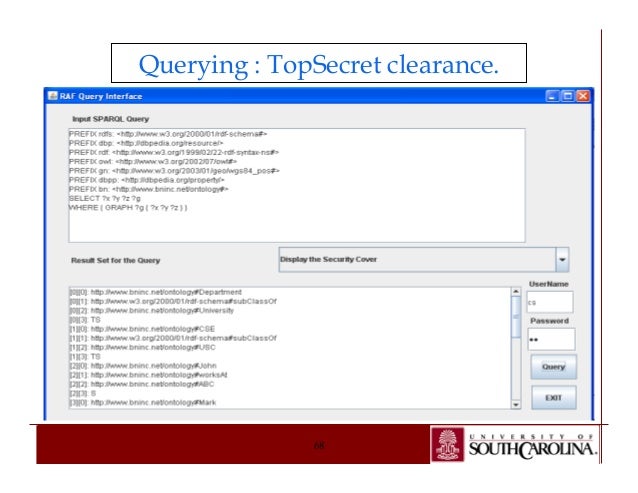Focus the Password input field
The width and height of the screenshot is (638, 493).
click(551, 340)
